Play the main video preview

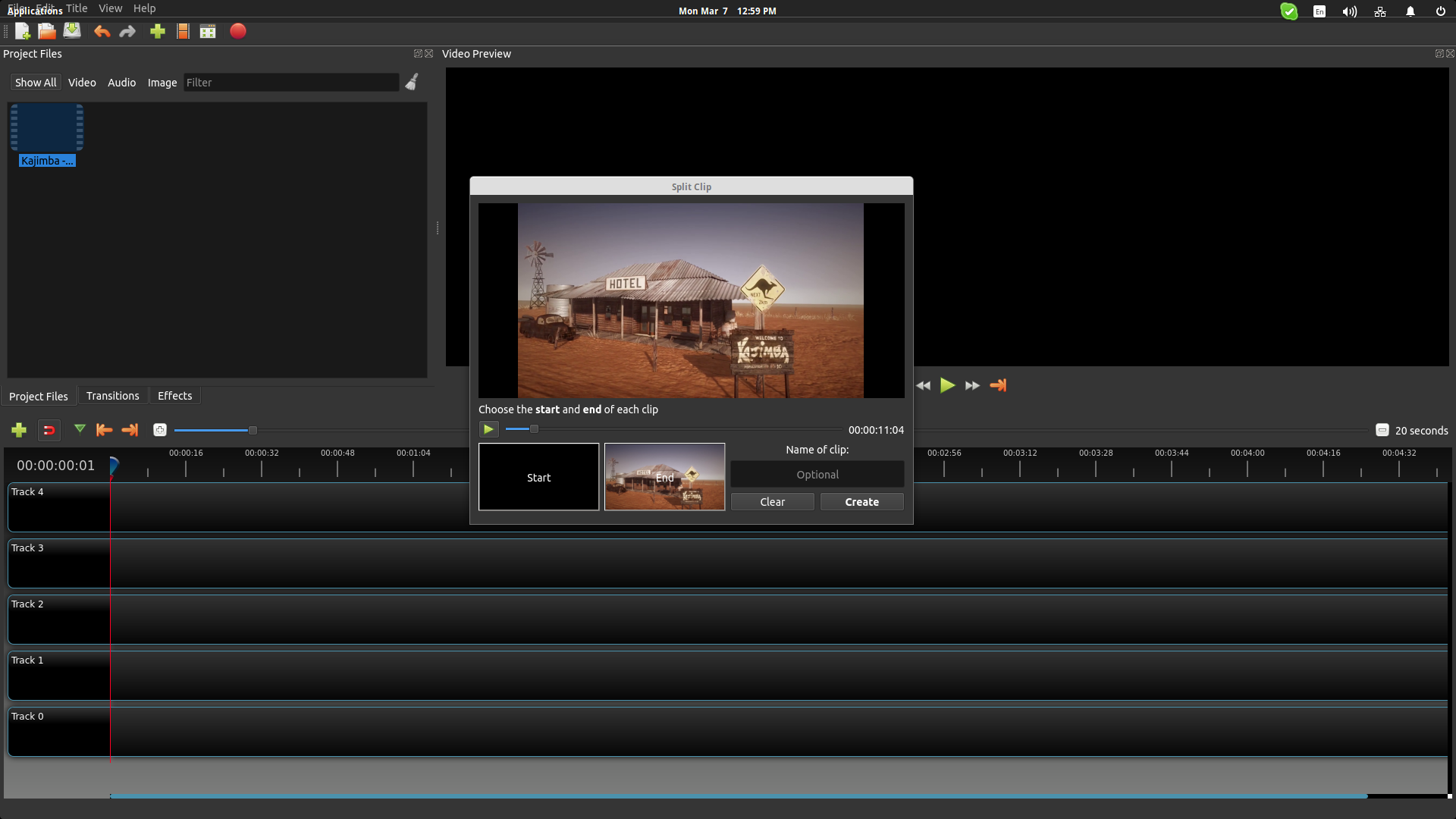pyautogui.click(x=947, y=385)
